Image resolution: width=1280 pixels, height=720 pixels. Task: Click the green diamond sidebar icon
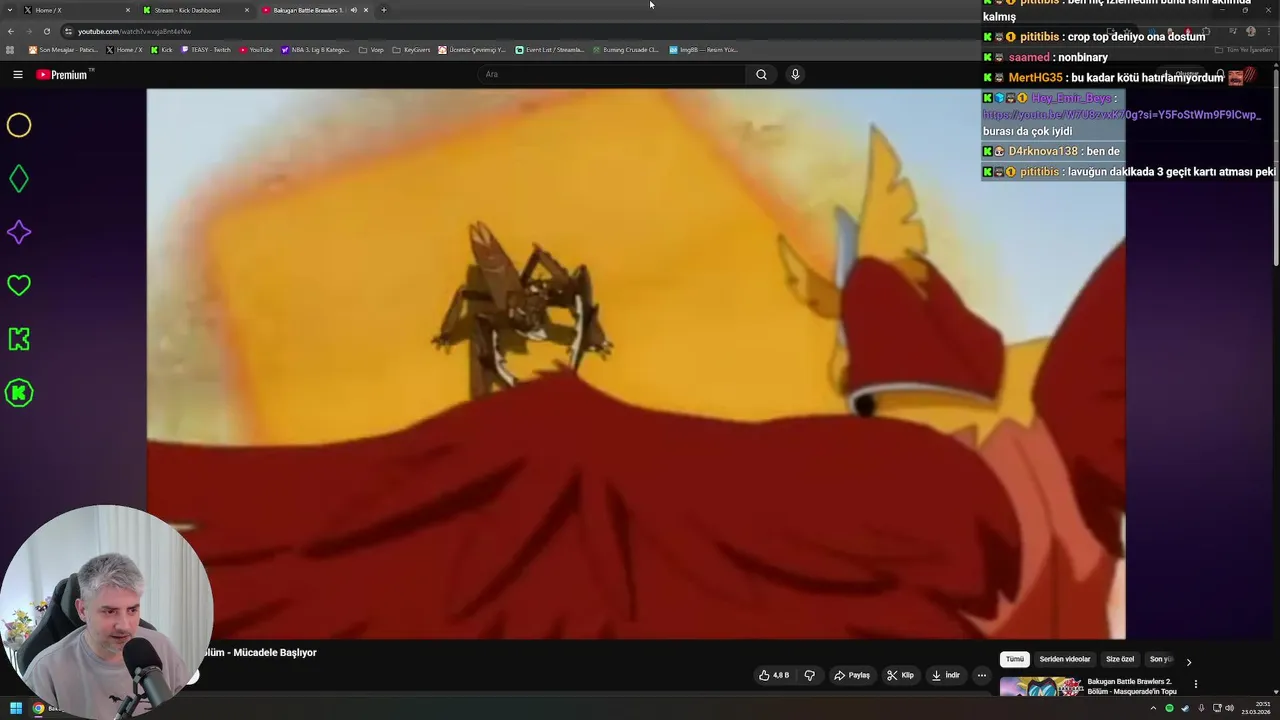pyautogui.click(x=19, y=179)
